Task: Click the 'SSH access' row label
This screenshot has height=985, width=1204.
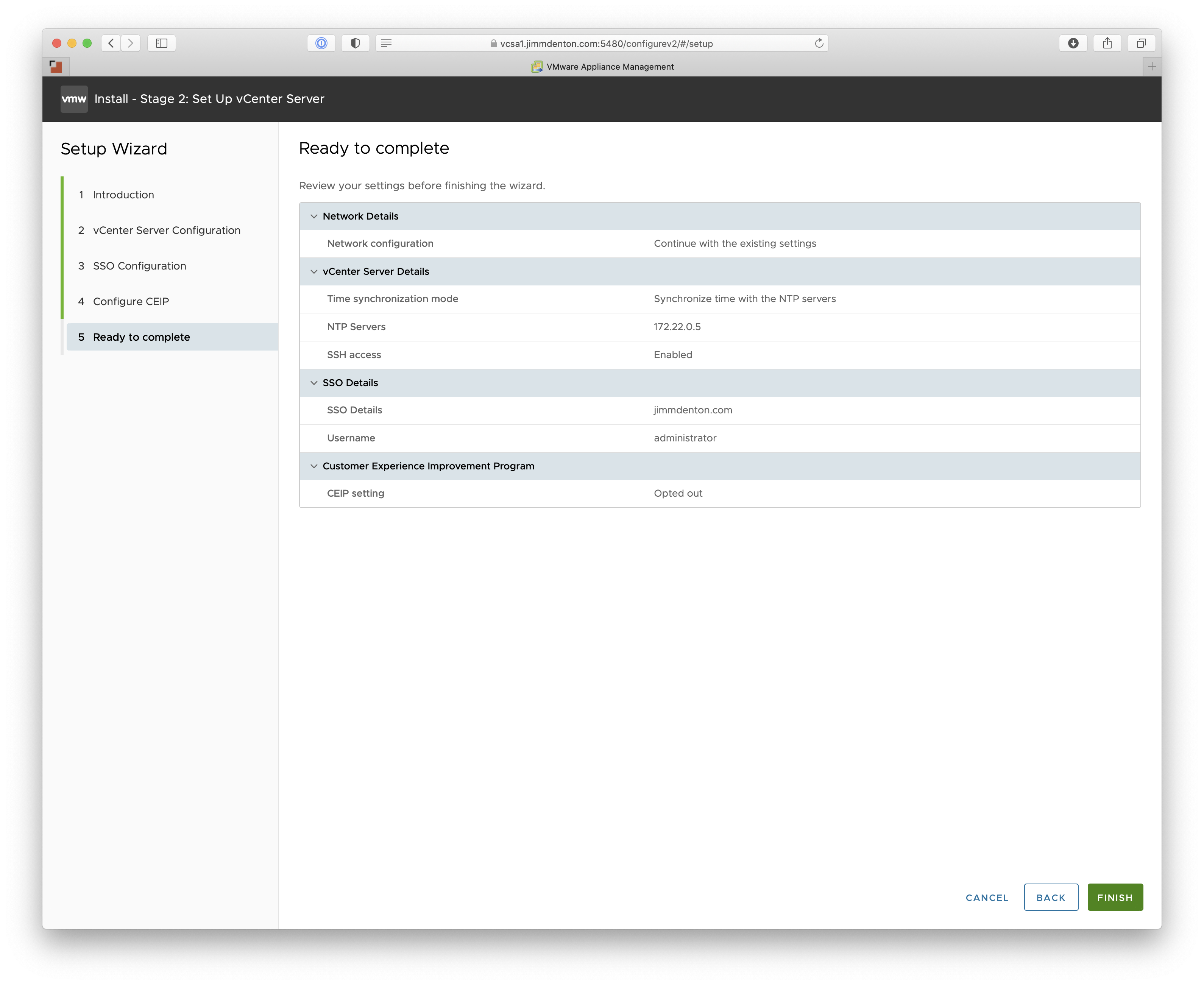Action: pos(354,355)
